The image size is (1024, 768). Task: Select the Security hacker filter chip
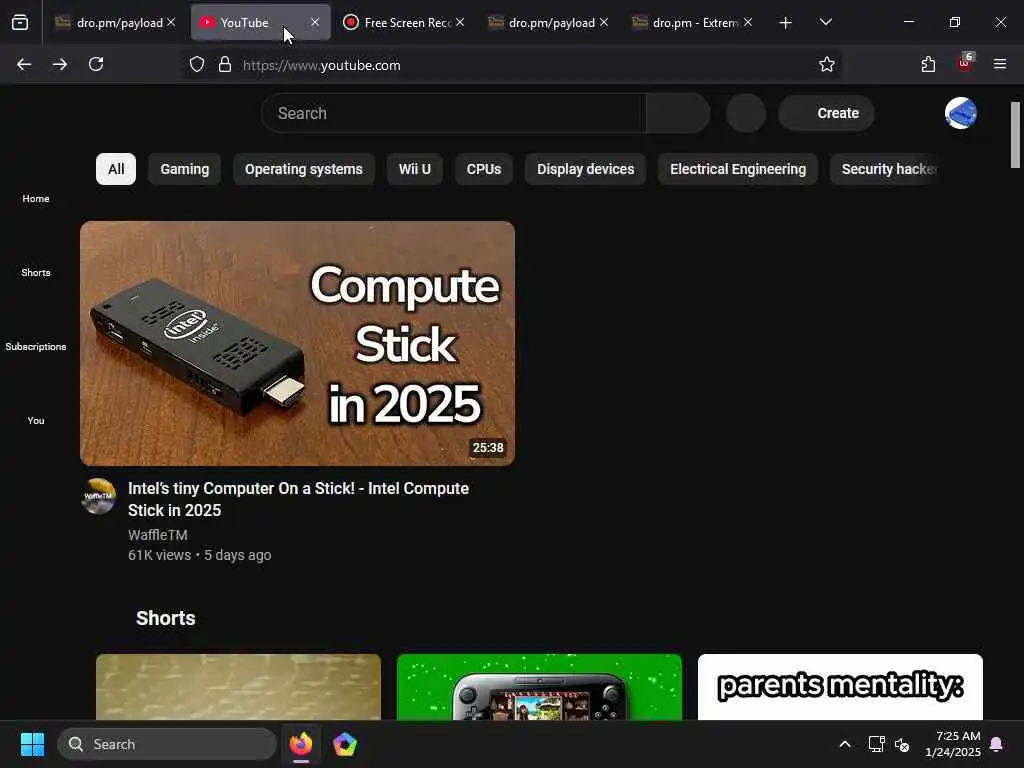point(884,169)
